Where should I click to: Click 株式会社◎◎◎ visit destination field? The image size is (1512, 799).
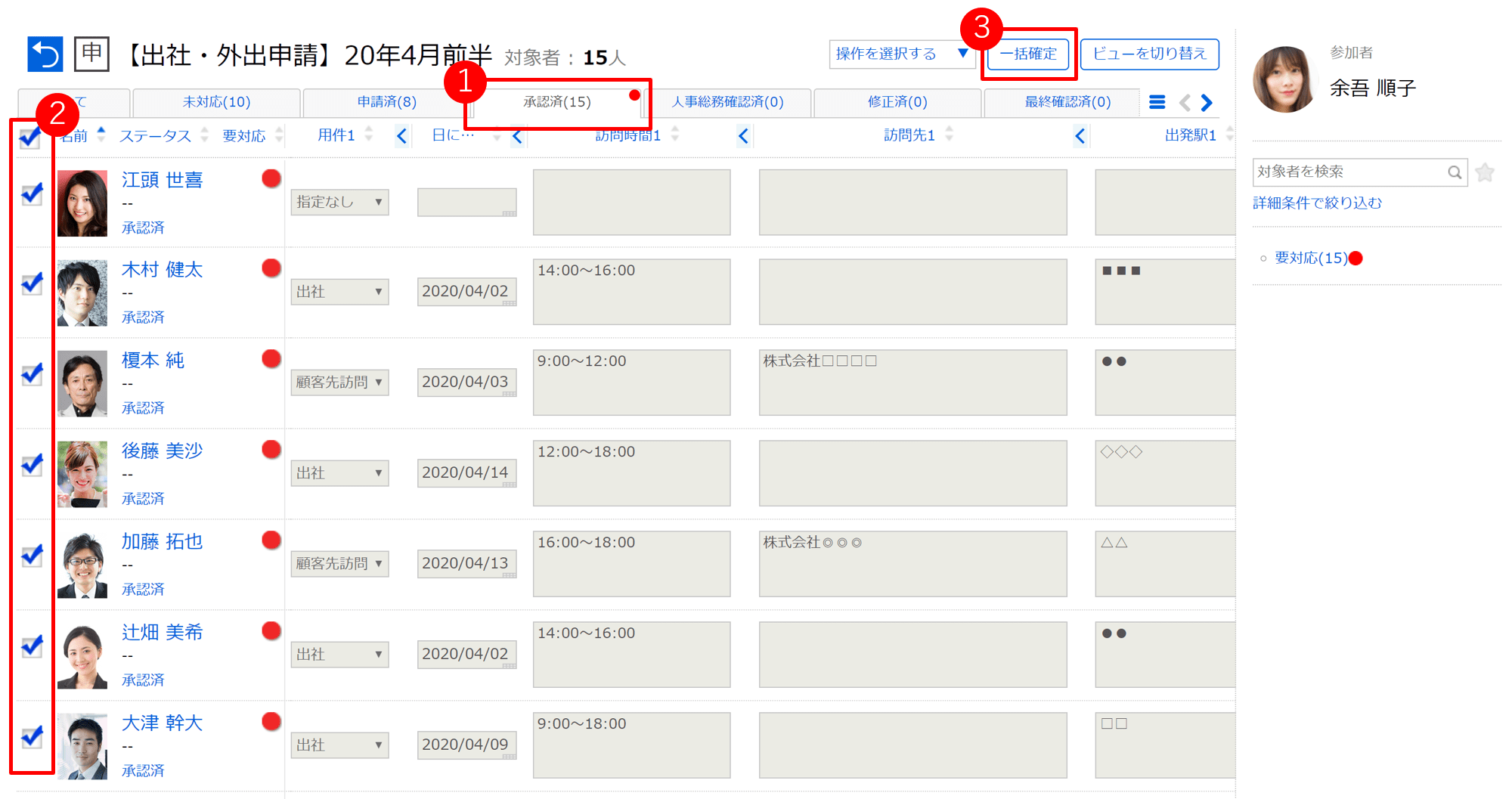(x=912, y=564)
